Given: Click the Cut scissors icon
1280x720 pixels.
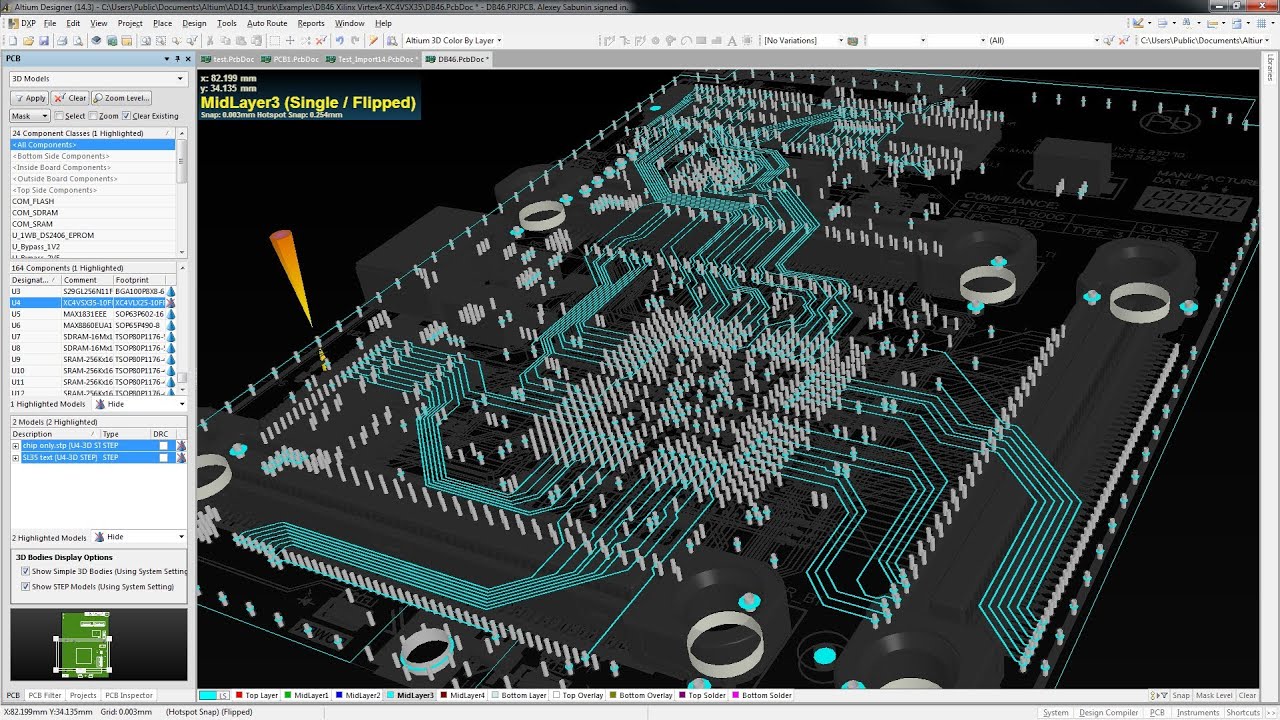Looking at the screenshot, I should coord(210,40).
